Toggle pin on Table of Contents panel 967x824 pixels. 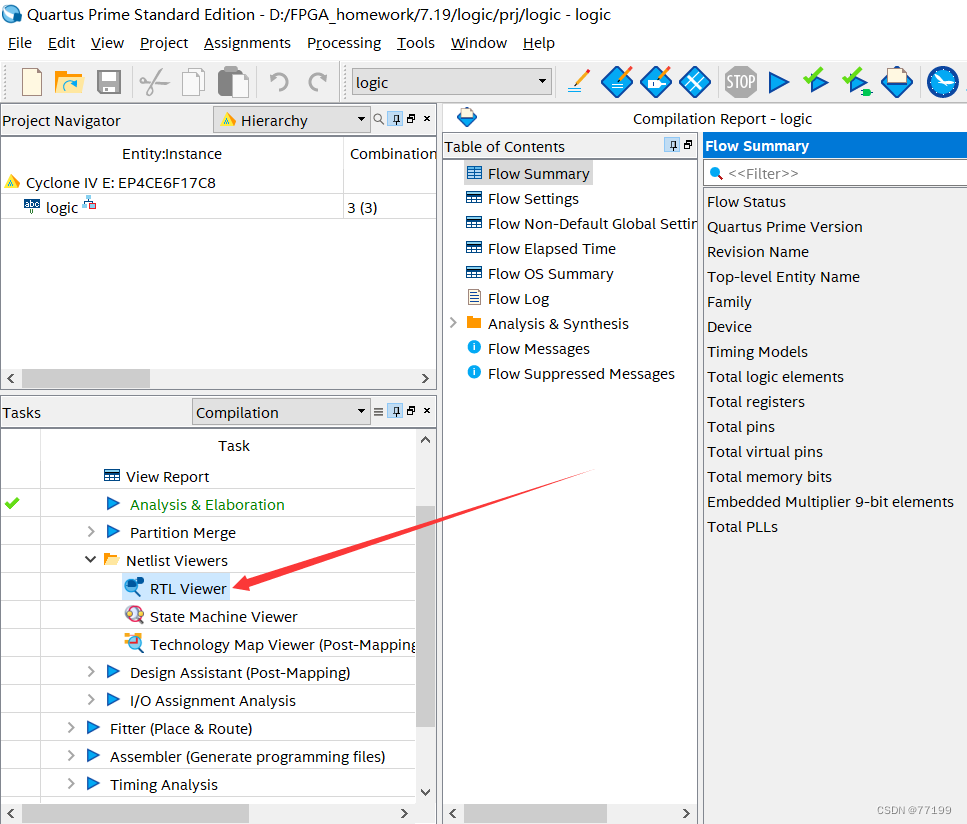(x=673, y=145)
